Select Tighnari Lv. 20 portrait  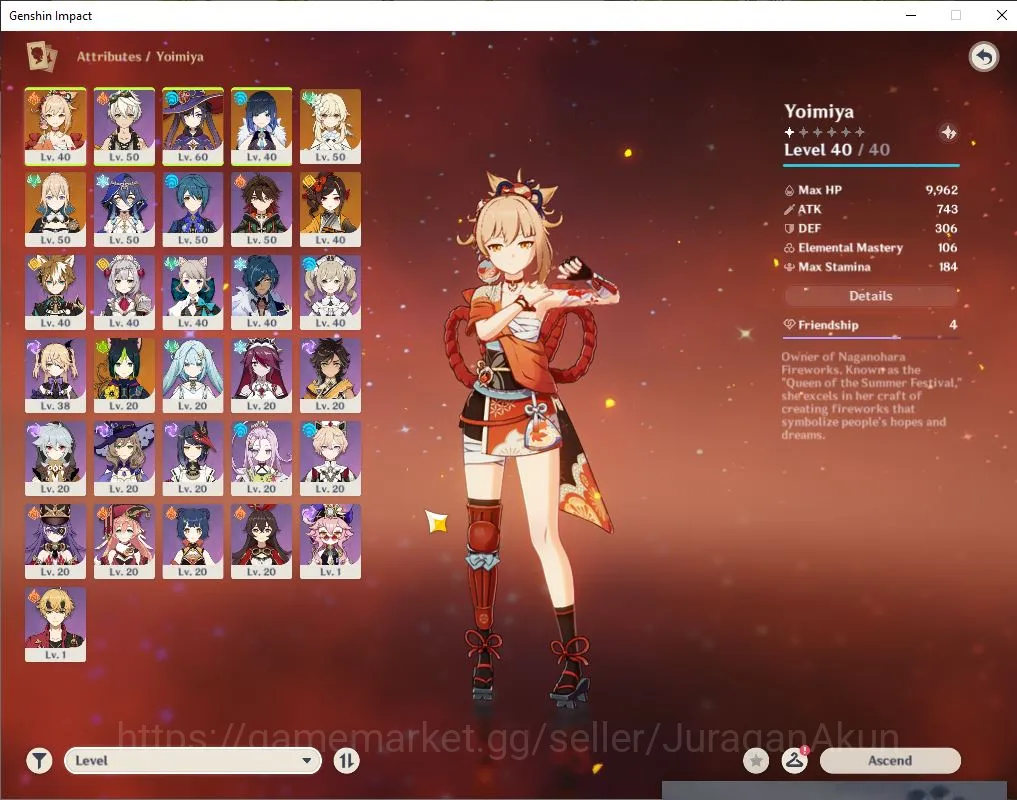[x=124, y=376]
